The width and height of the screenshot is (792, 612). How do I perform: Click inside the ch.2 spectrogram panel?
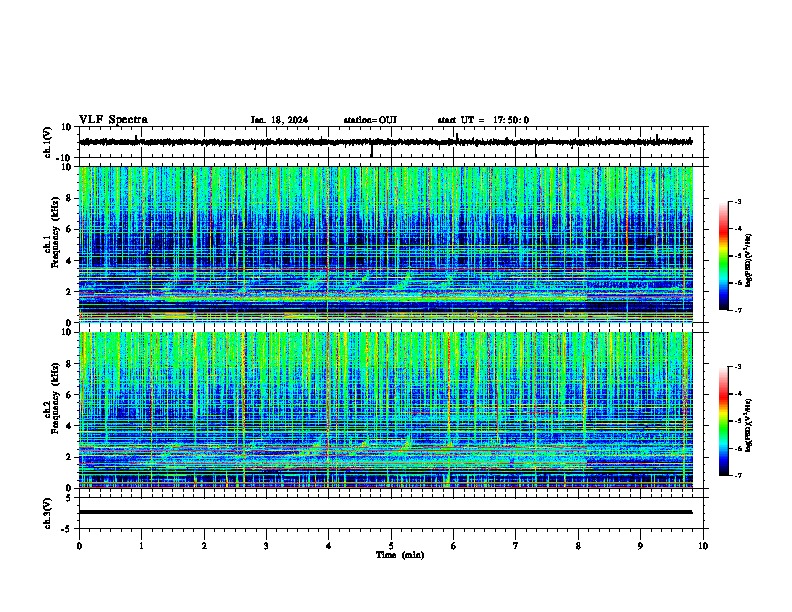386,410
